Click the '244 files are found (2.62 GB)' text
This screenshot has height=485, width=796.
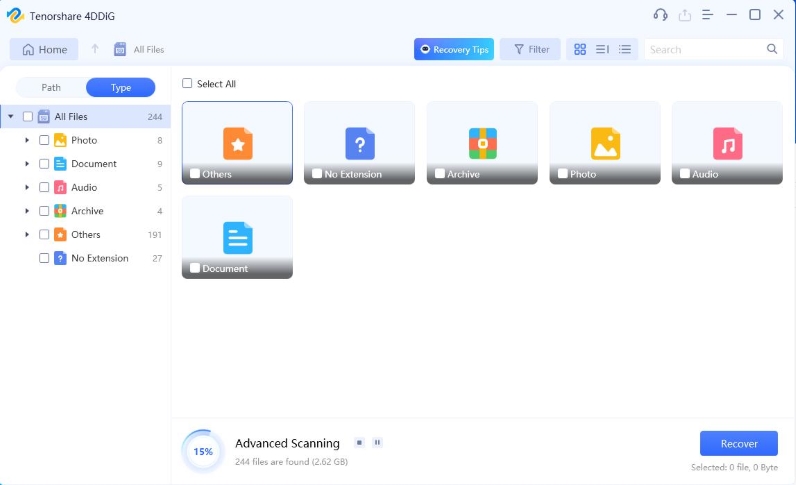pos(291,462)
